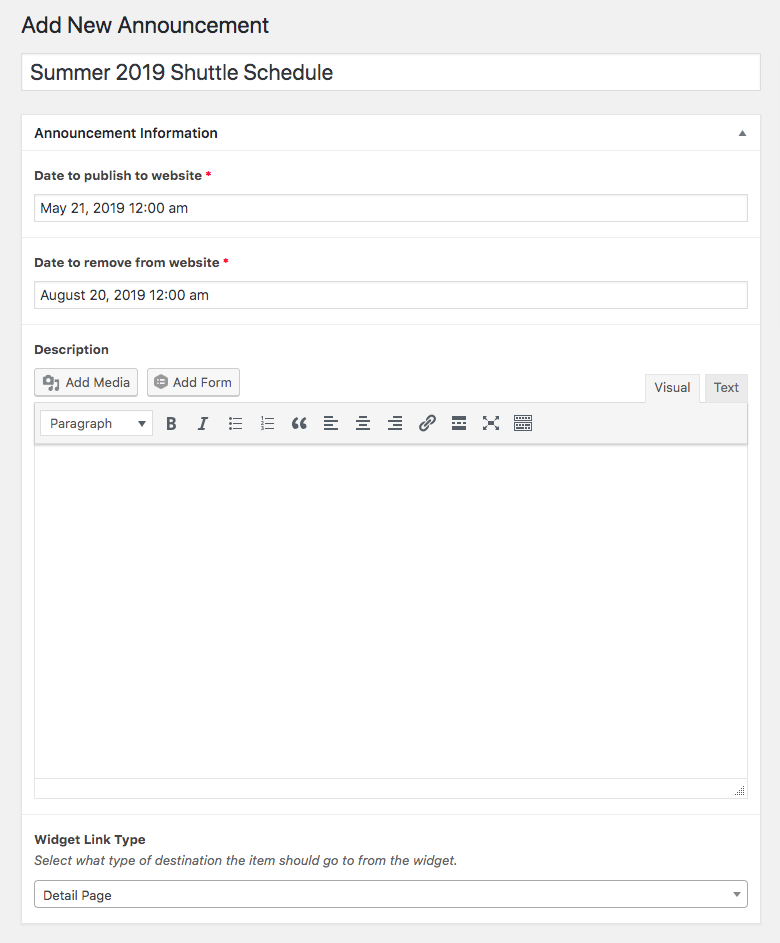The height and width of the screenshot is (943, 780).
Task: Align text center
Action: [363, 423]
